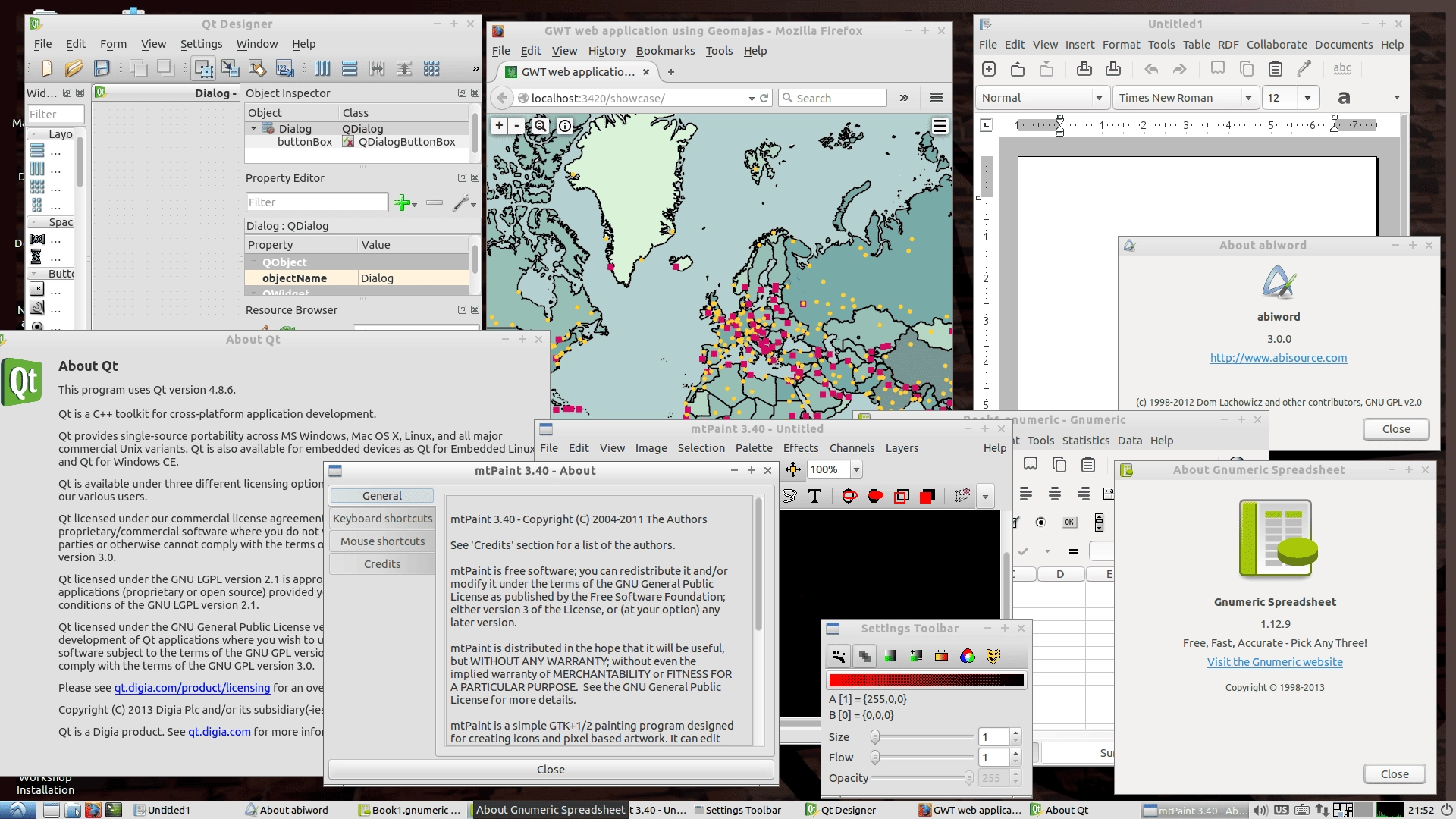
Task: Apply grid layout in Qt Designer toolbar
Action: click(x=431, y=68)
